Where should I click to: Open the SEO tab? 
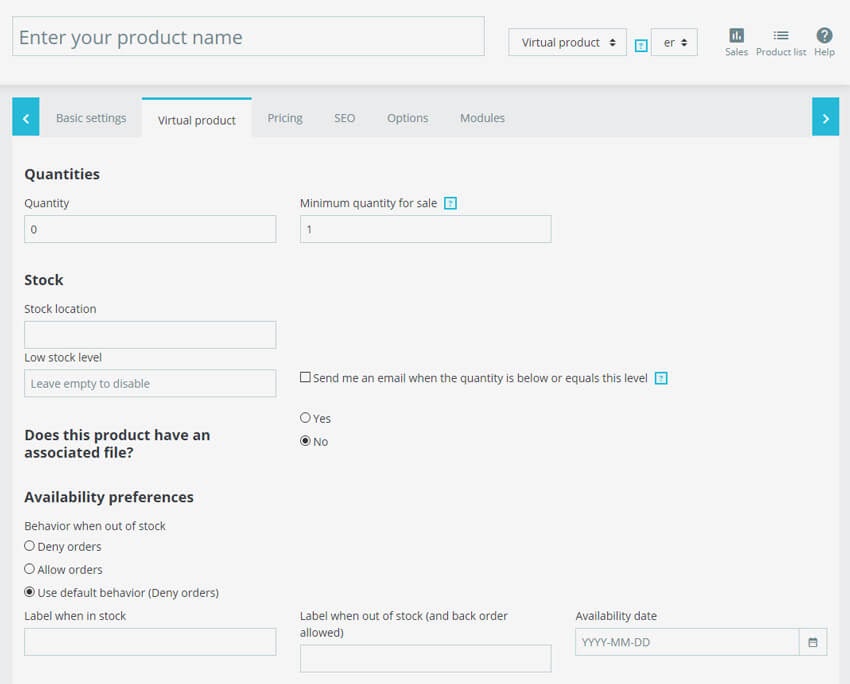tap(344, 117)
